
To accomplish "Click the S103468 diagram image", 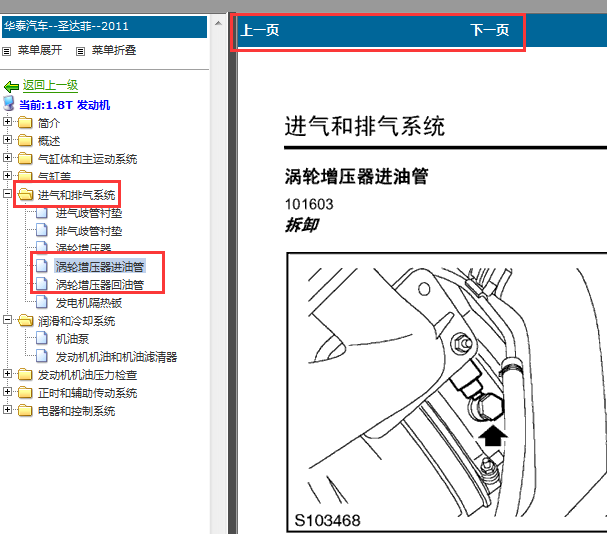I will tap(447, 393).
